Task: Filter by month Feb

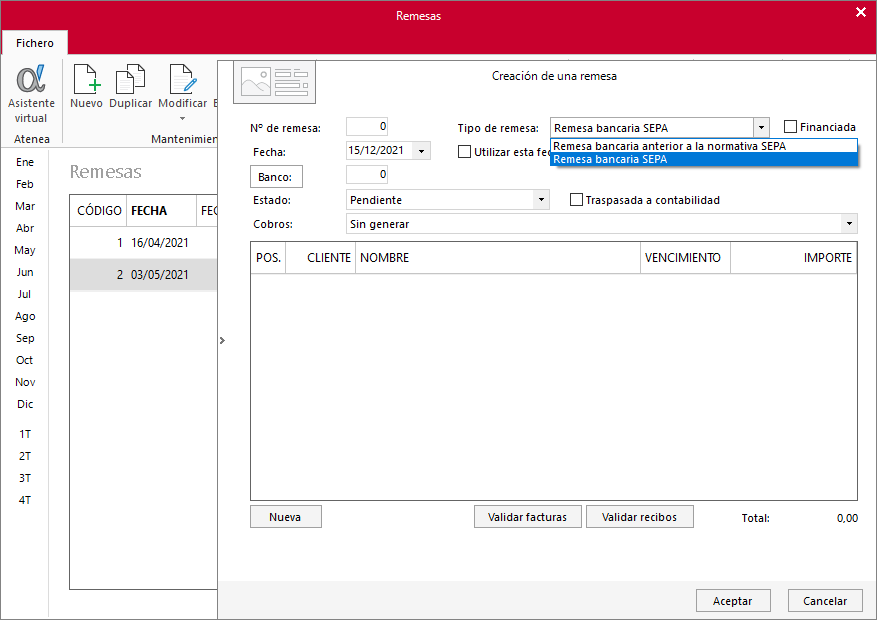Action: [x=25, y=184]
